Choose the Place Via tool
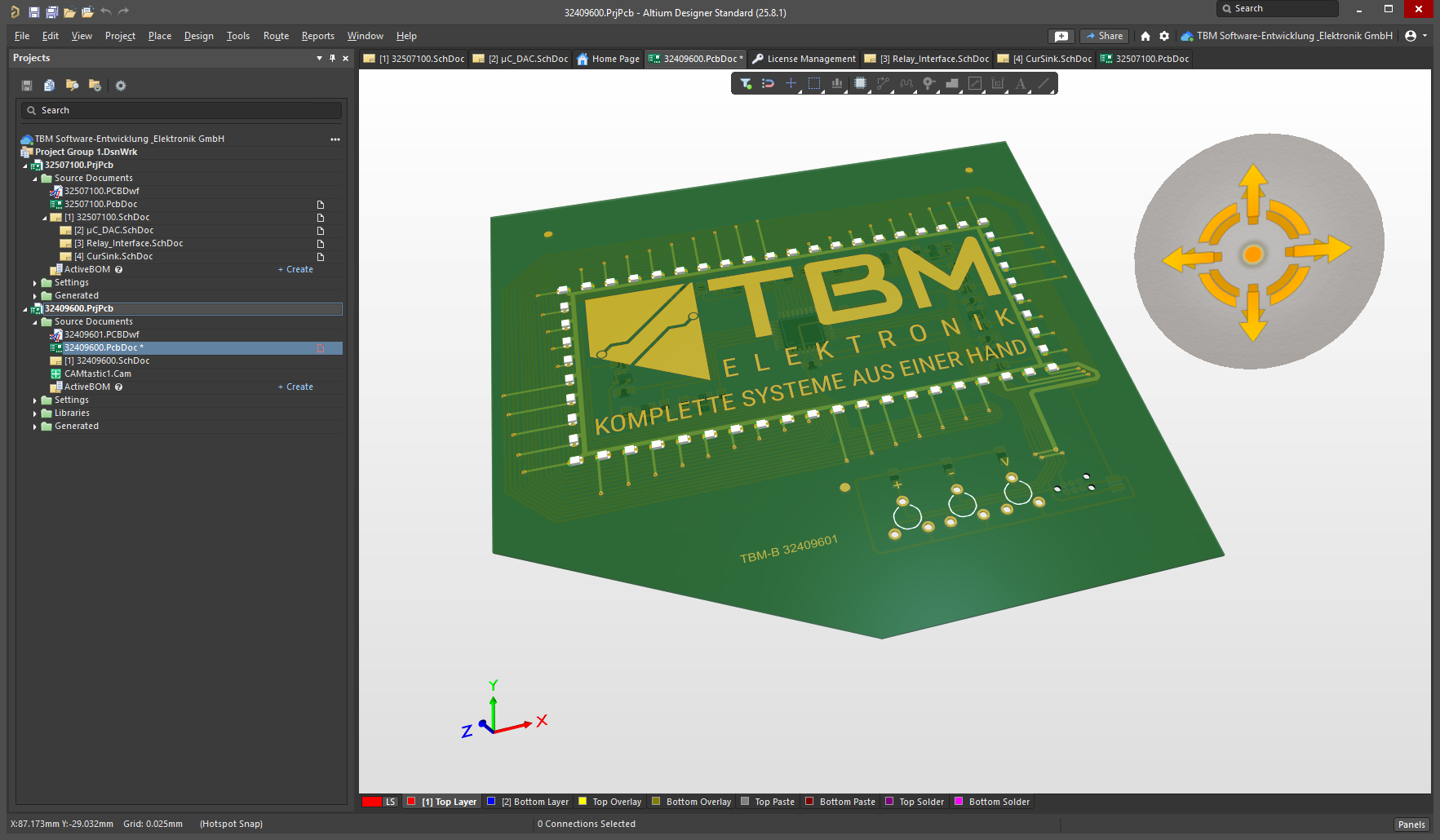The image size is (1440, 840). 928,83
